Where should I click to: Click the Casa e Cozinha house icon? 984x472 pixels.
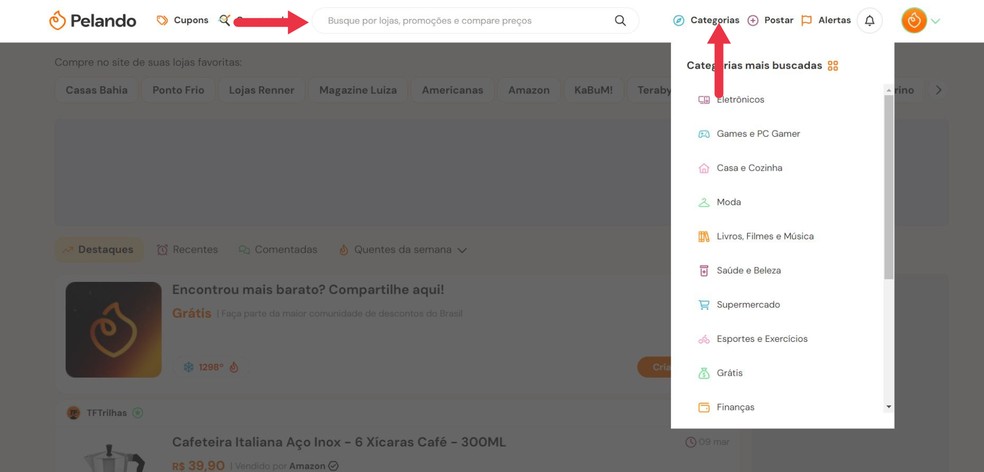(704, 168)
